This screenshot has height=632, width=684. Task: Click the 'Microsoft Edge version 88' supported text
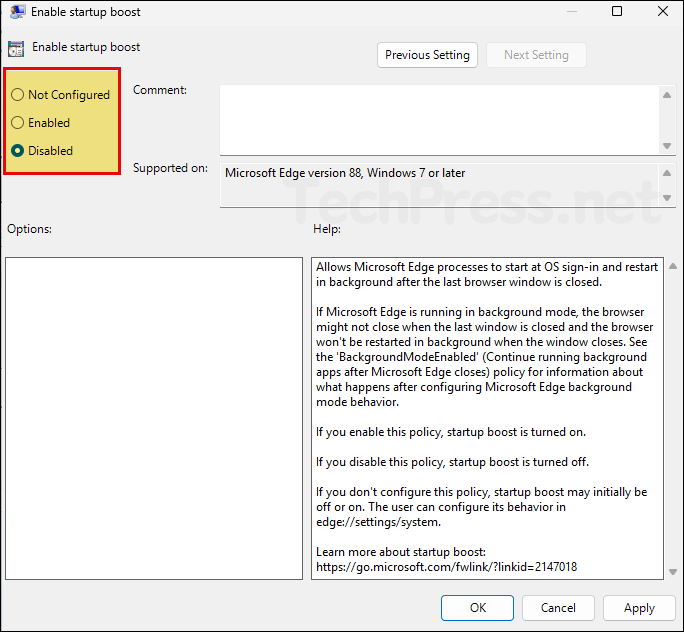[x=345, y=173]
